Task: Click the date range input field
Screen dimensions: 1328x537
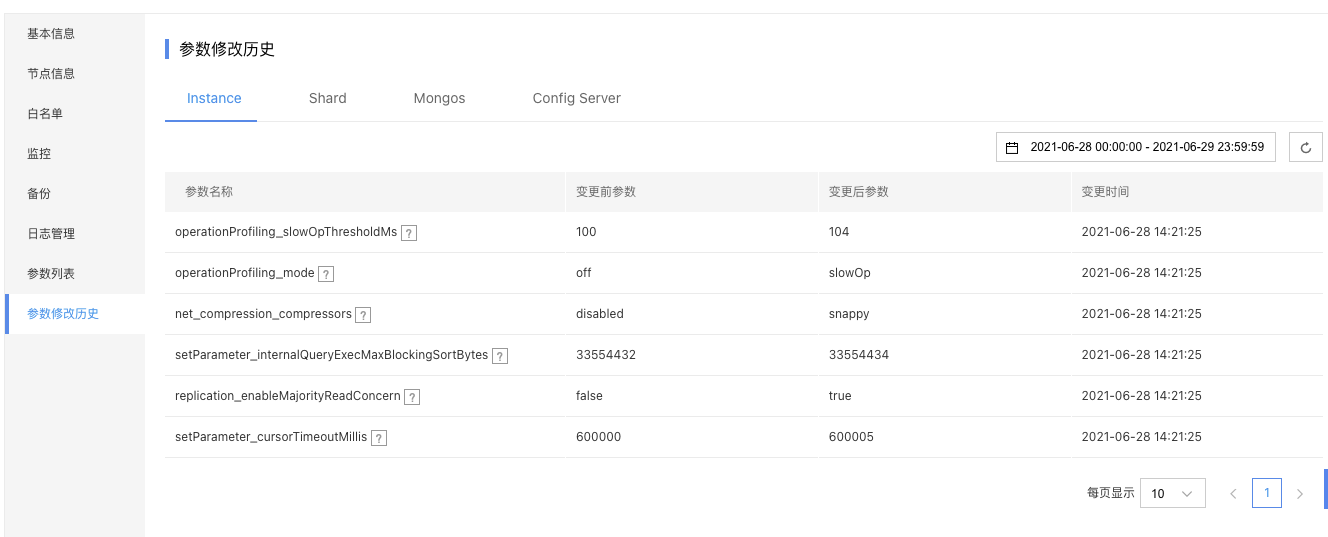Action: pyautogui.click(x=1136, y=147)
